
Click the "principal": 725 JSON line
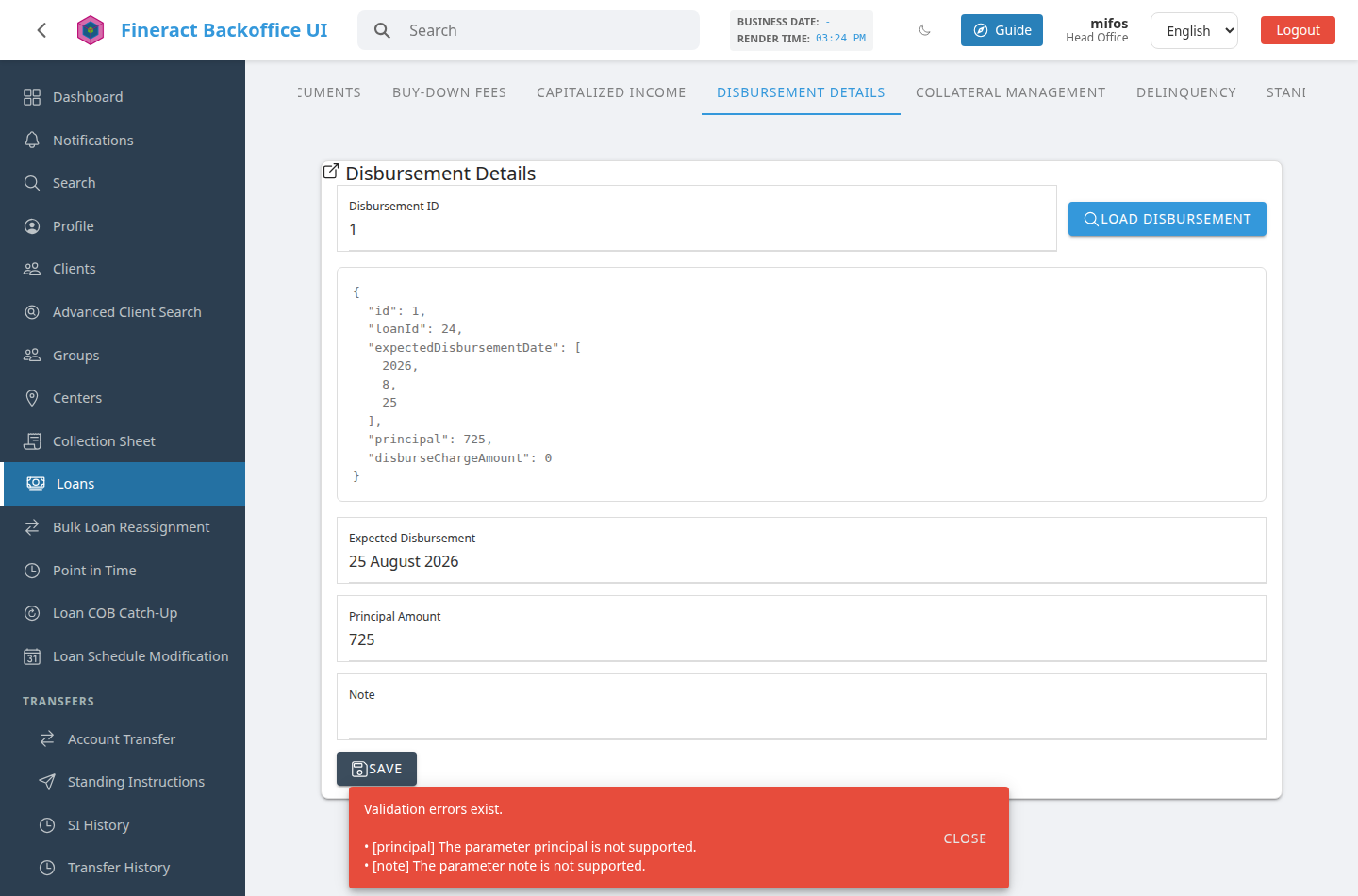click(x=430, y=440)
